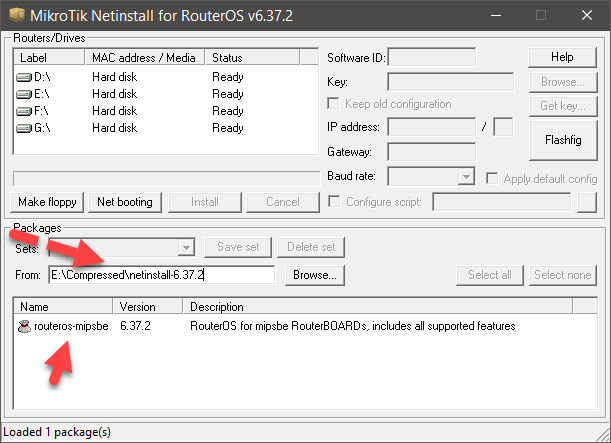Click Cancel next to the Install button

pyautogui.click(x=283, y=202)
